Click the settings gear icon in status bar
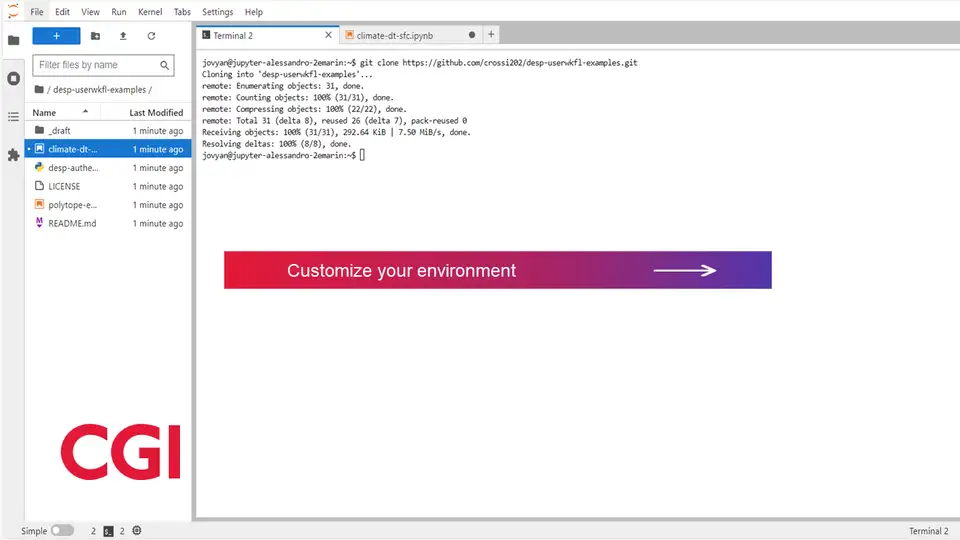960x540 pixels. [137, 530]
